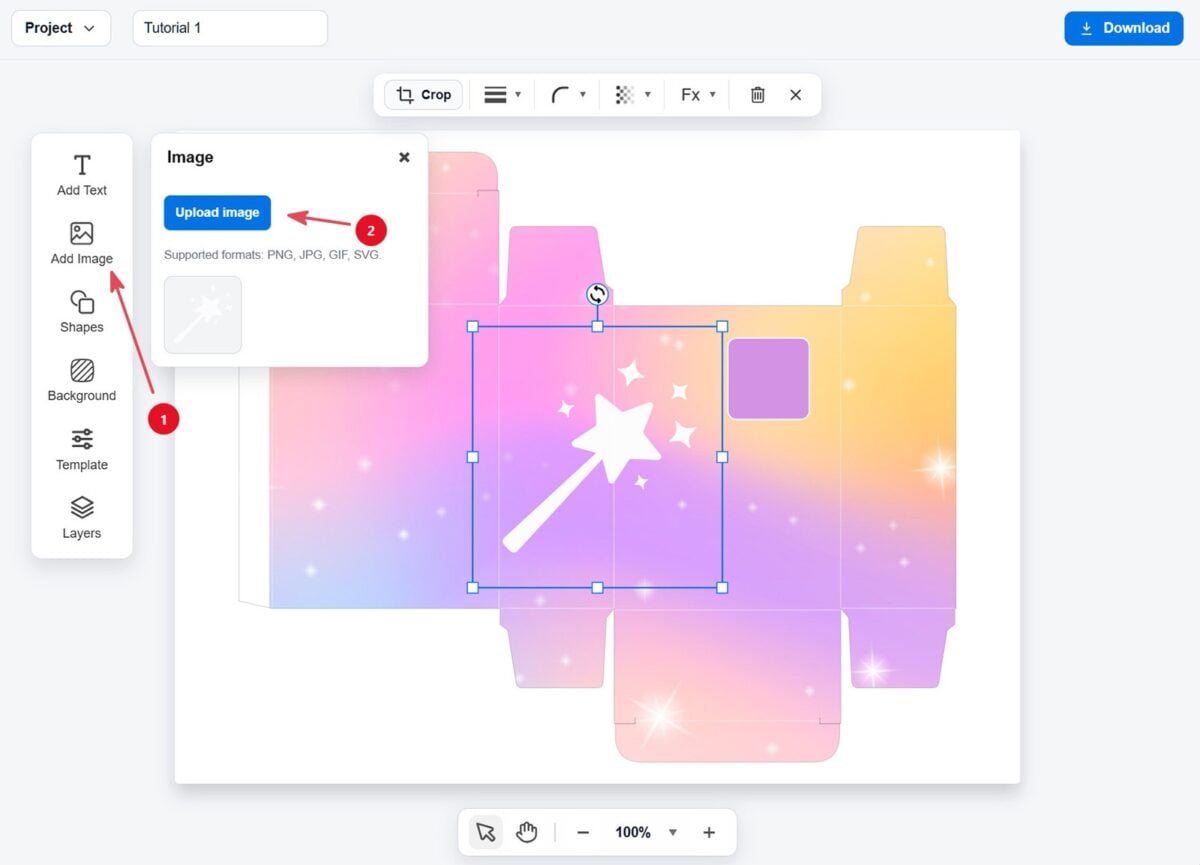Image resolution: width=1200 pixels, height=865 pixels.
Task: Open the Layers panel
Action: point(82,518)
